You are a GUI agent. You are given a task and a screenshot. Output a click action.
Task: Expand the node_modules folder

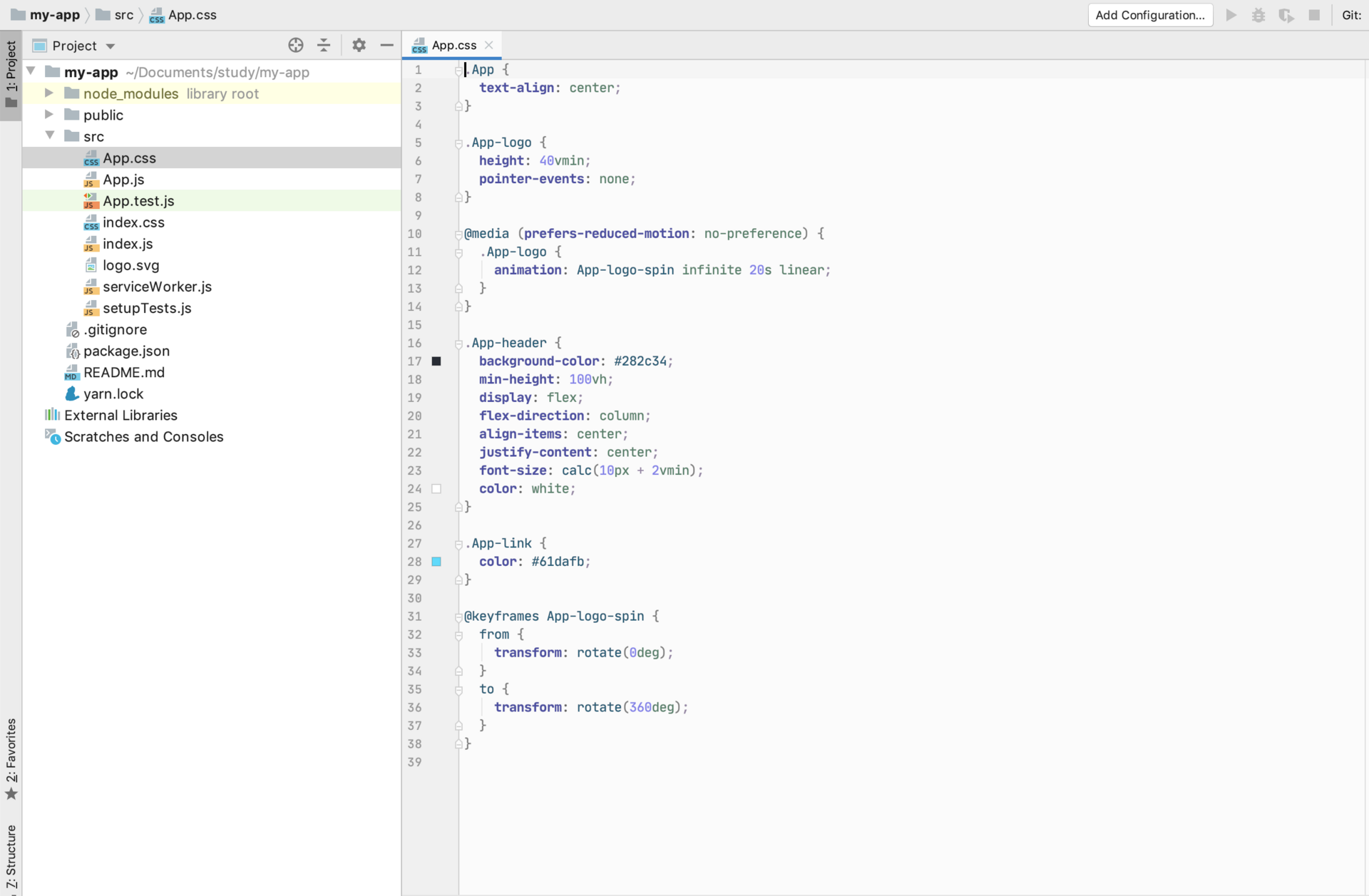click(49, 93)
